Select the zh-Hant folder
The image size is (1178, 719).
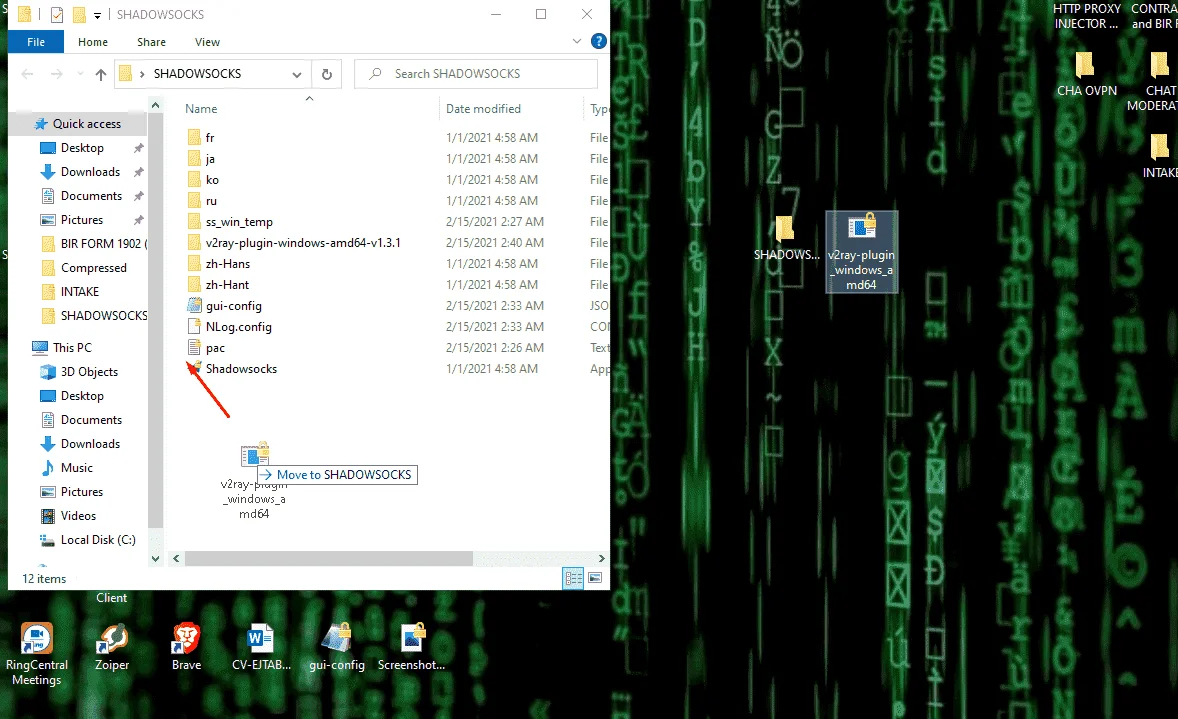pyautogui.click(x=227, y=285)
